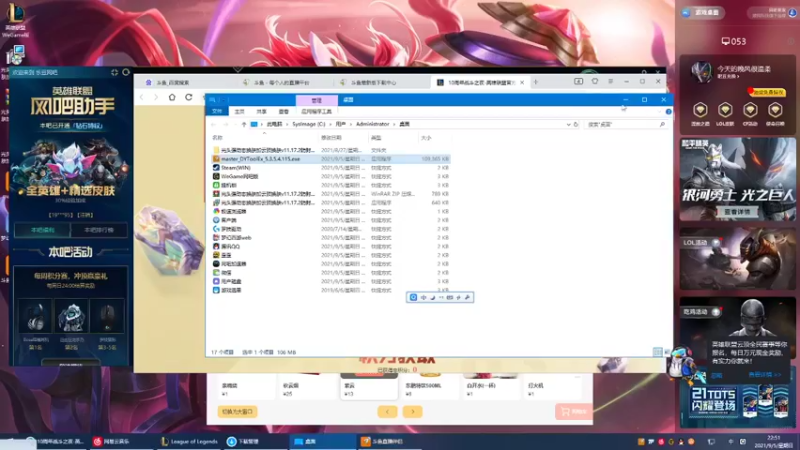Viewport: 800px width, 450px height.
Task: Click the browser shield icon
Action: 595,81
